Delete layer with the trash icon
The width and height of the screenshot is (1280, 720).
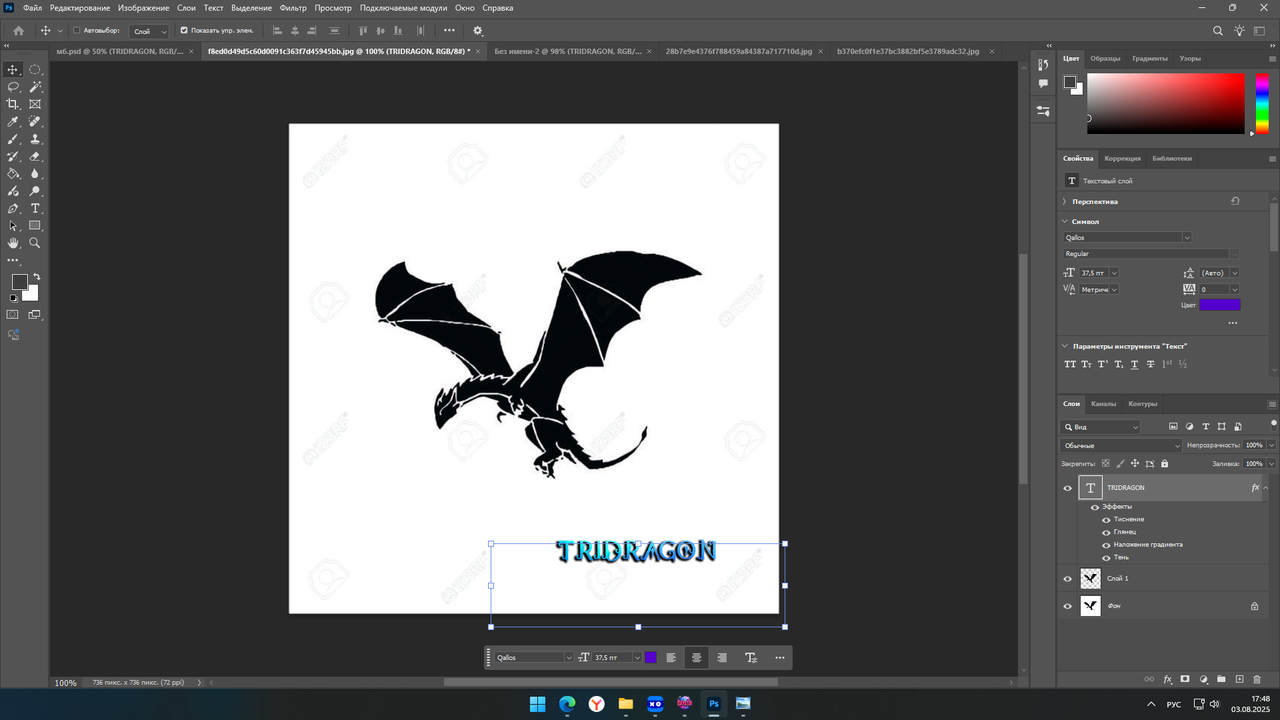pyautogui.click(x=1258, y=680)
